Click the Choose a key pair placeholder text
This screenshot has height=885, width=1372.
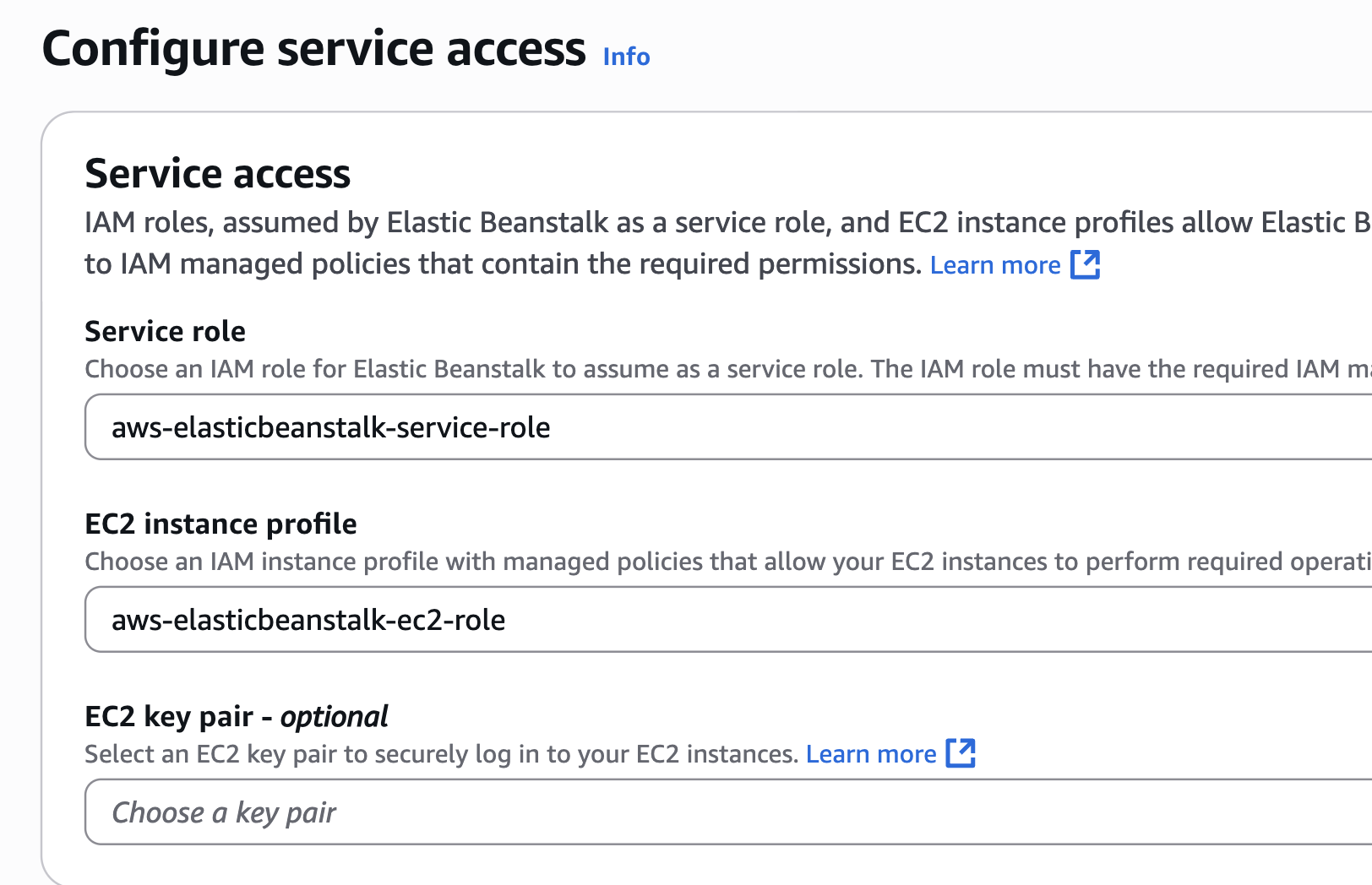pyautogui.click(x=224, y=812)
